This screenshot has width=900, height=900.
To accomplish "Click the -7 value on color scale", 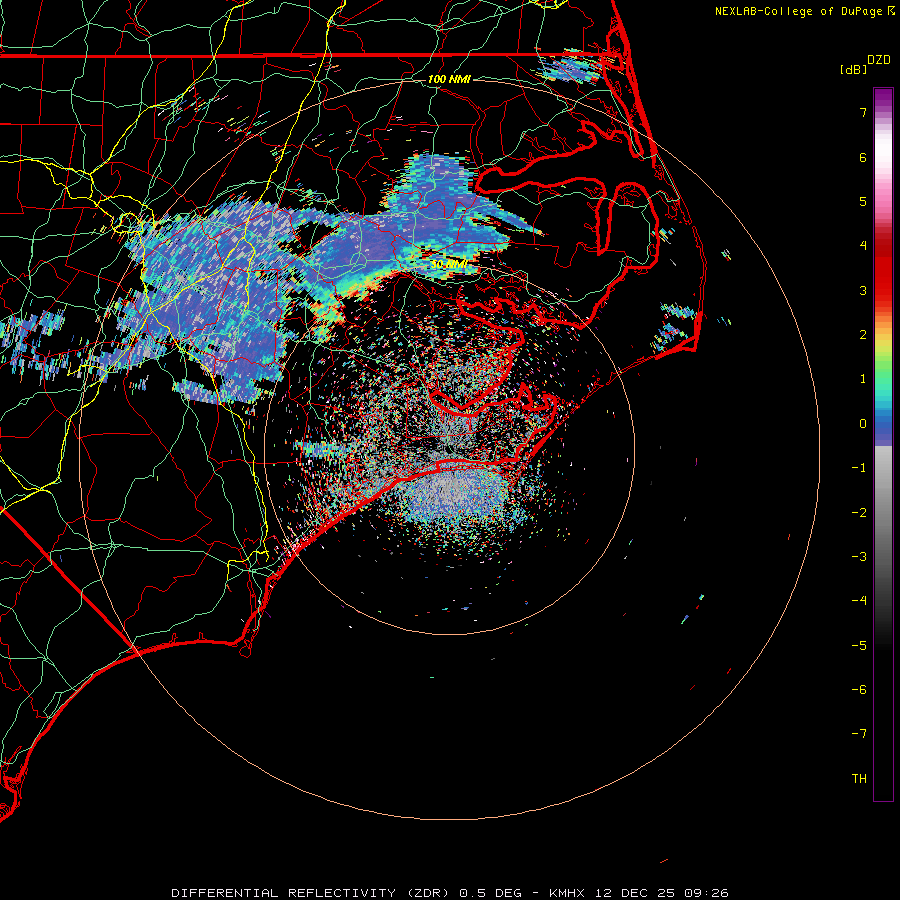I will click(859, 734).
